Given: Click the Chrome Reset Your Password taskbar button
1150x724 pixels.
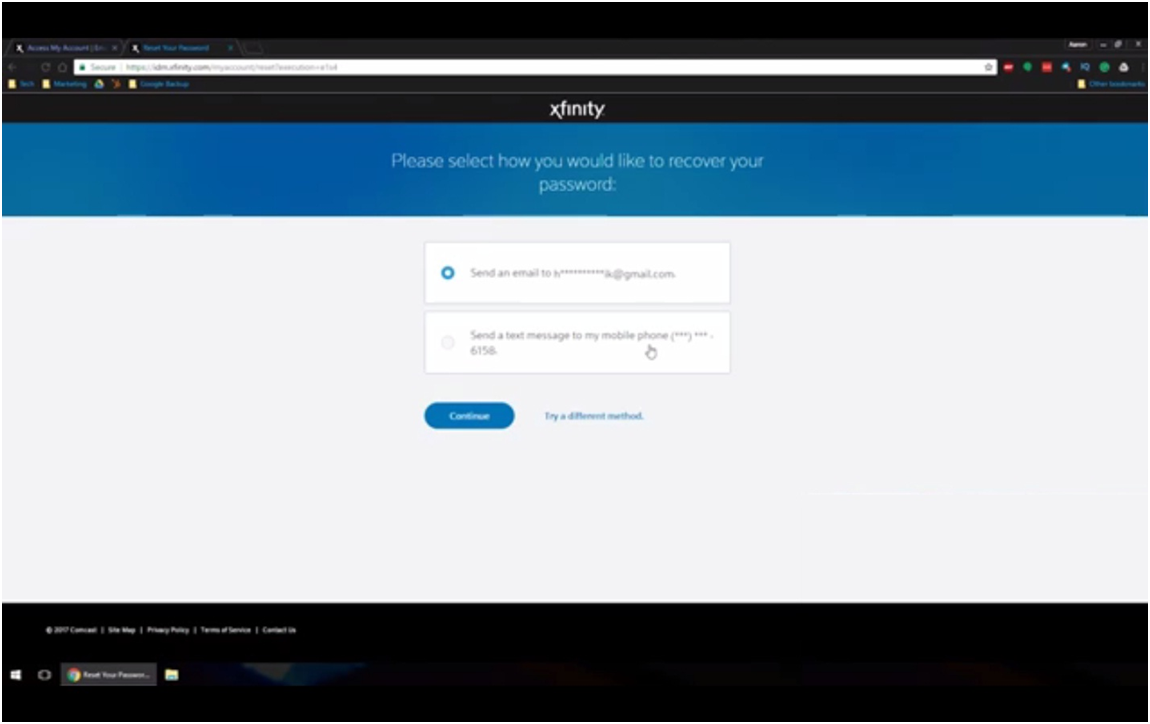Looking at the screenshot, I should (x=109, y=675).
